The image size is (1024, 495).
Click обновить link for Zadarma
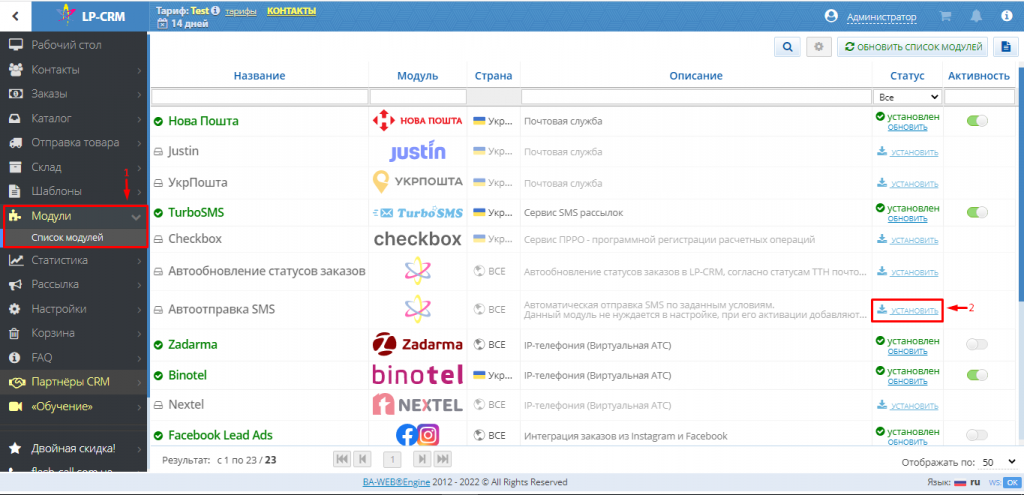(x=907, y=351)
